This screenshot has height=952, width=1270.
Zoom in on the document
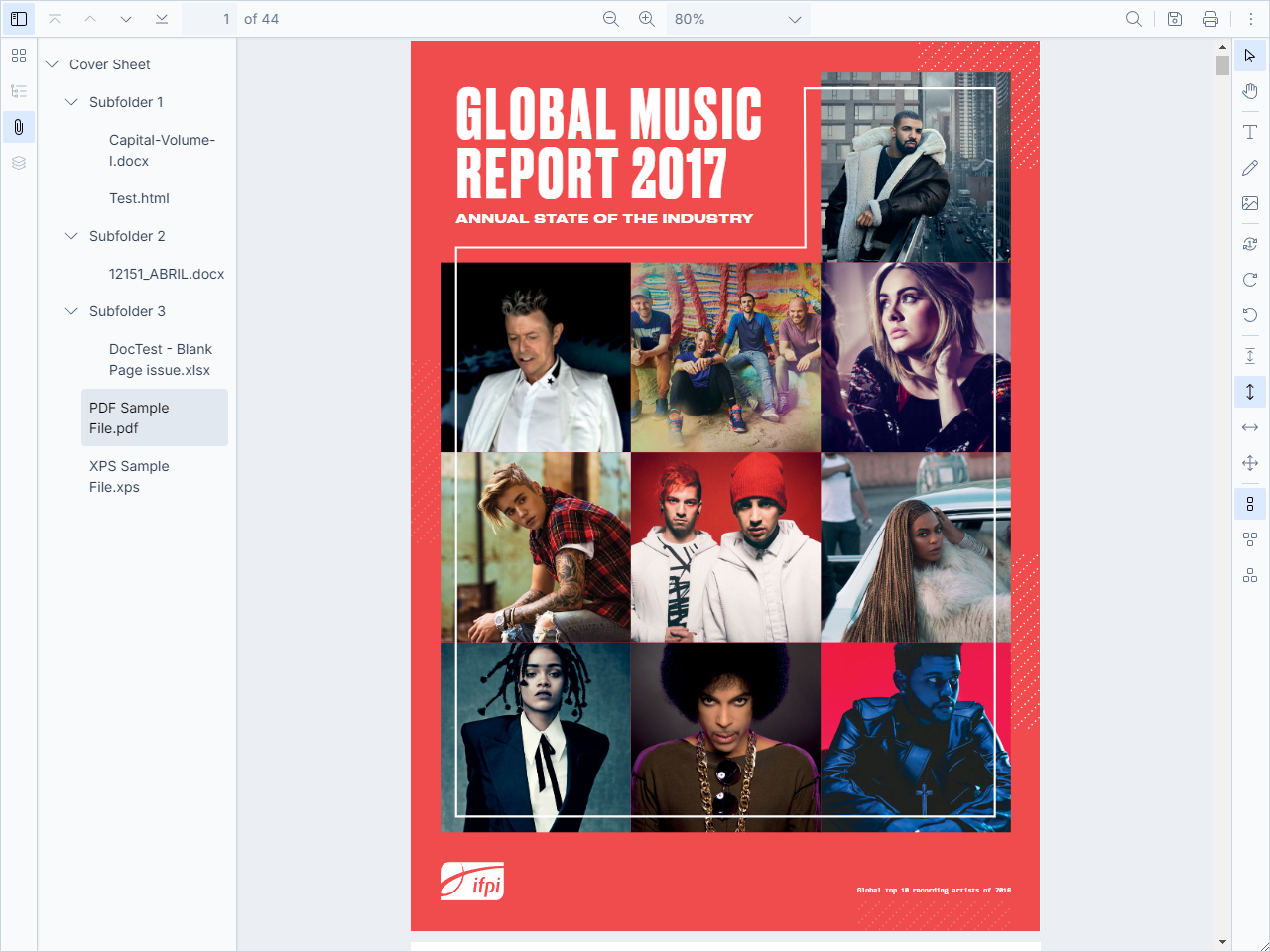coord(647,19)
